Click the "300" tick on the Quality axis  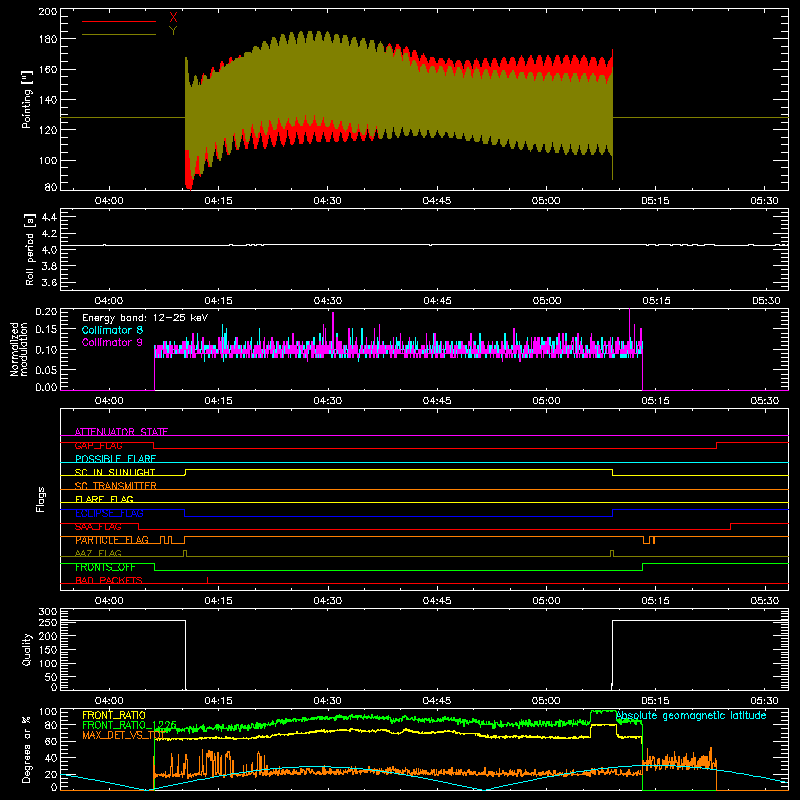click(x=48, y=612)
